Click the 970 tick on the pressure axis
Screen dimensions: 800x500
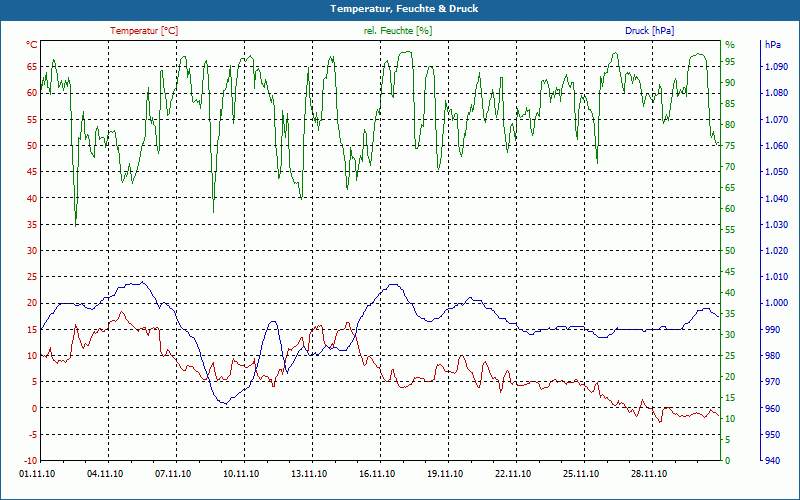773,382
